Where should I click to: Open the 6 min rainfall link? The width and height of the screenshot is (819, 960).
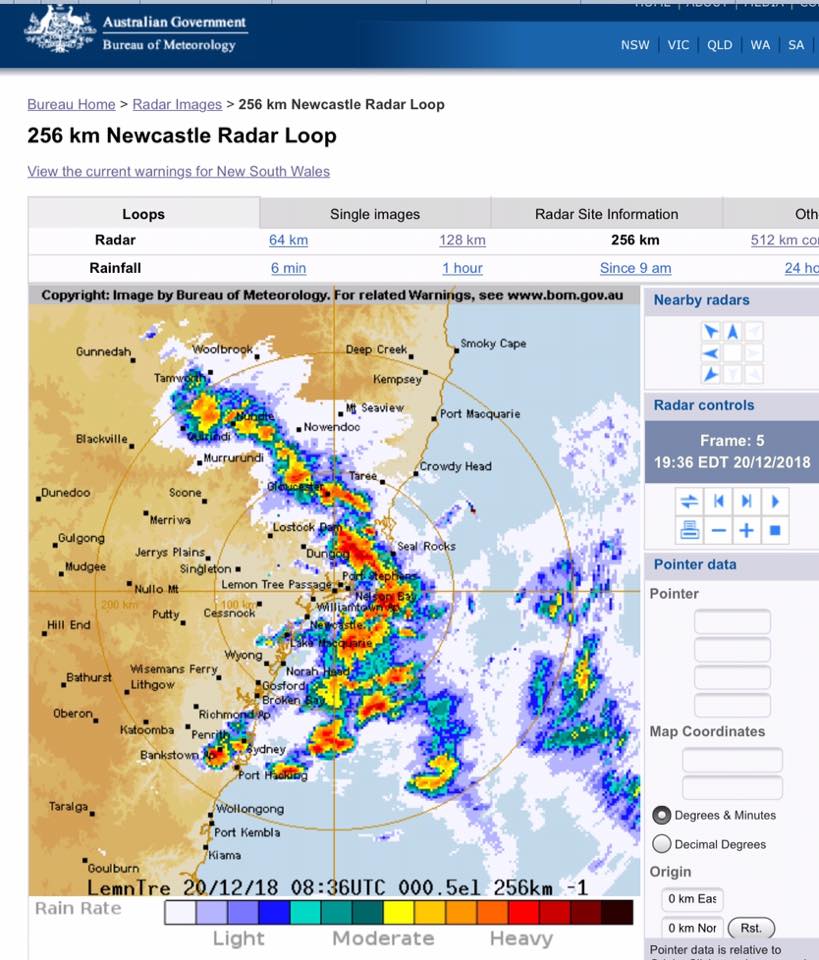coord(288,268)
